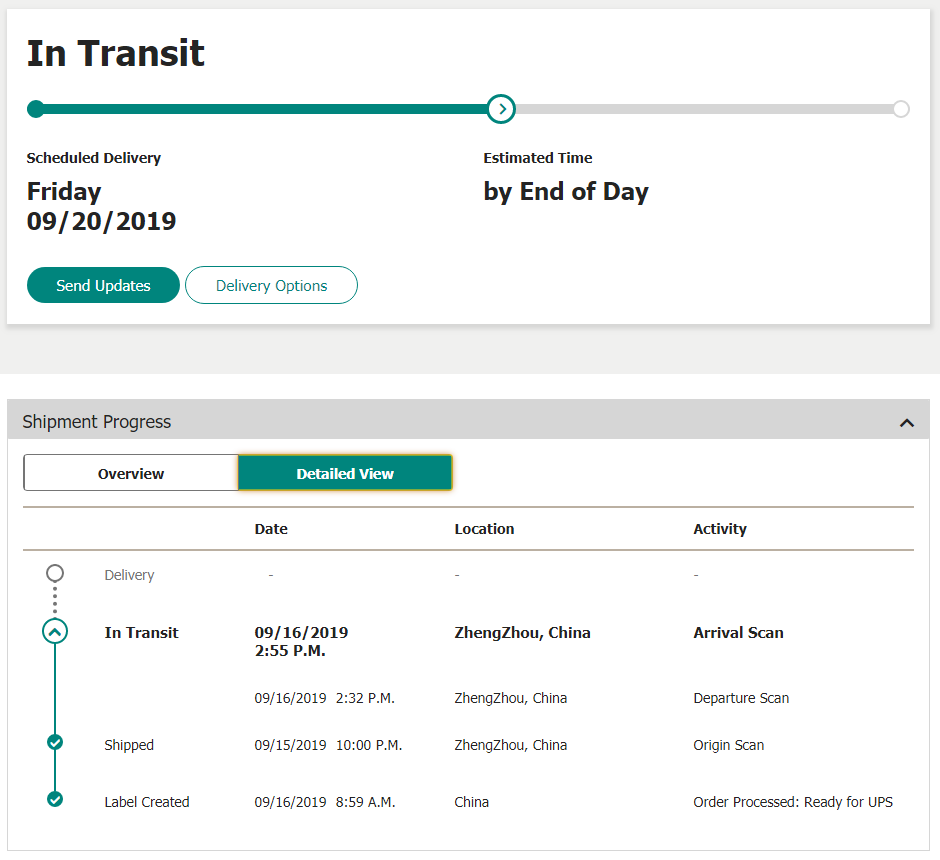Click the progress bar end circle
Image resolution: width=940 pixels, height=860 pixels.
[900, 109]
